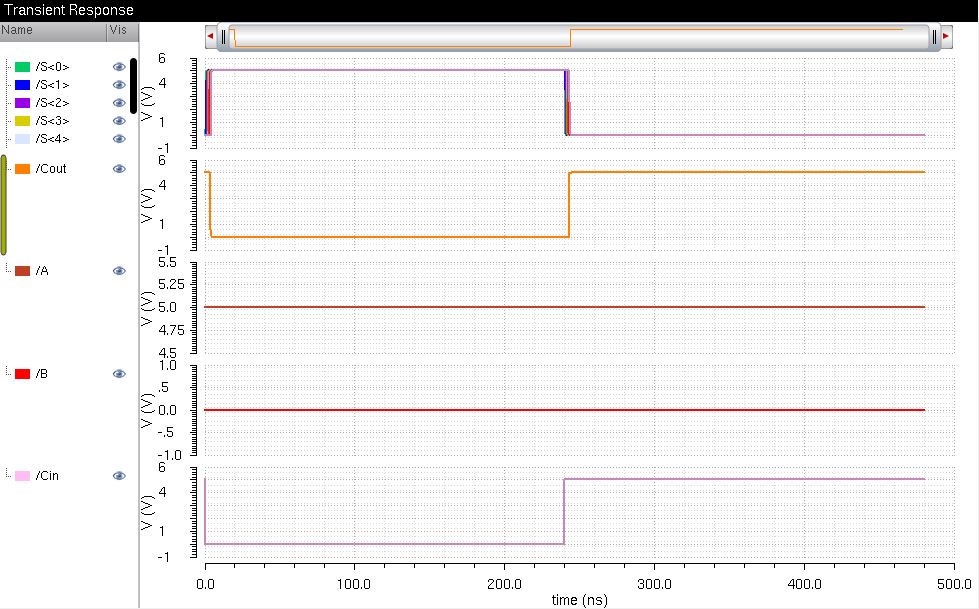Hide the /Cin trace with its eye icon

(x=119, y=476)
